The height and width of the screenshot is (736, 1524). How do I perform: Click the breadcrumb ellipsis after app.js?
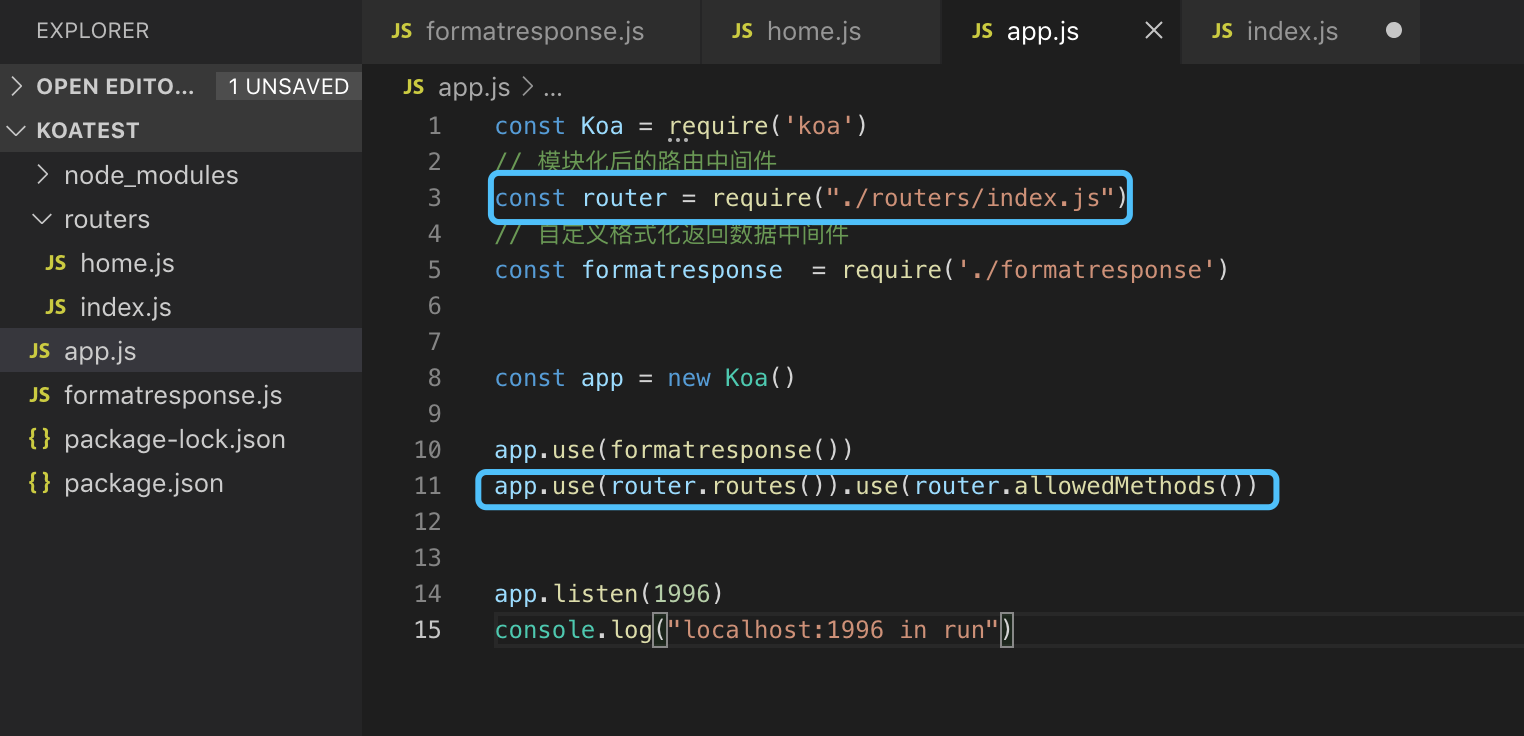tap(552, 88)
